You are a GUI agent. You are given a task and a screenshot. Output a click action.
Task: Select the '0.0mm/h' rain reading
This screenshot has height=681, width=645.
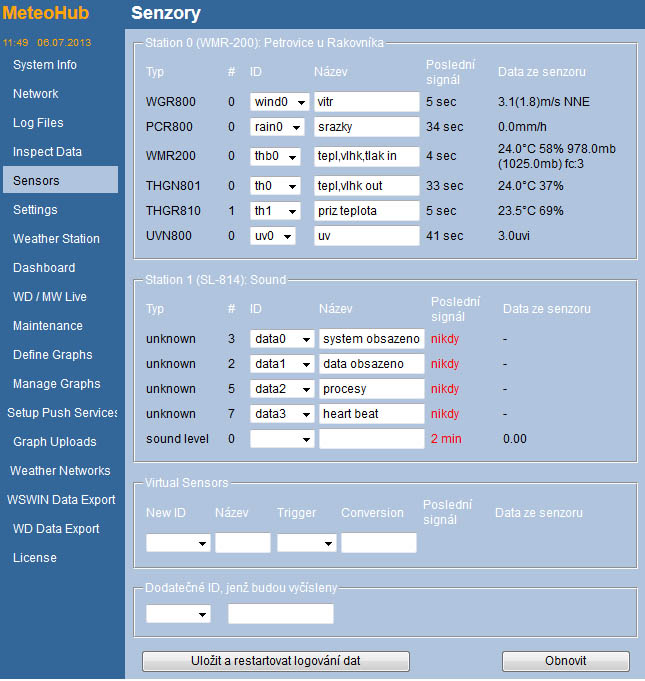click(x=522, y=127)
